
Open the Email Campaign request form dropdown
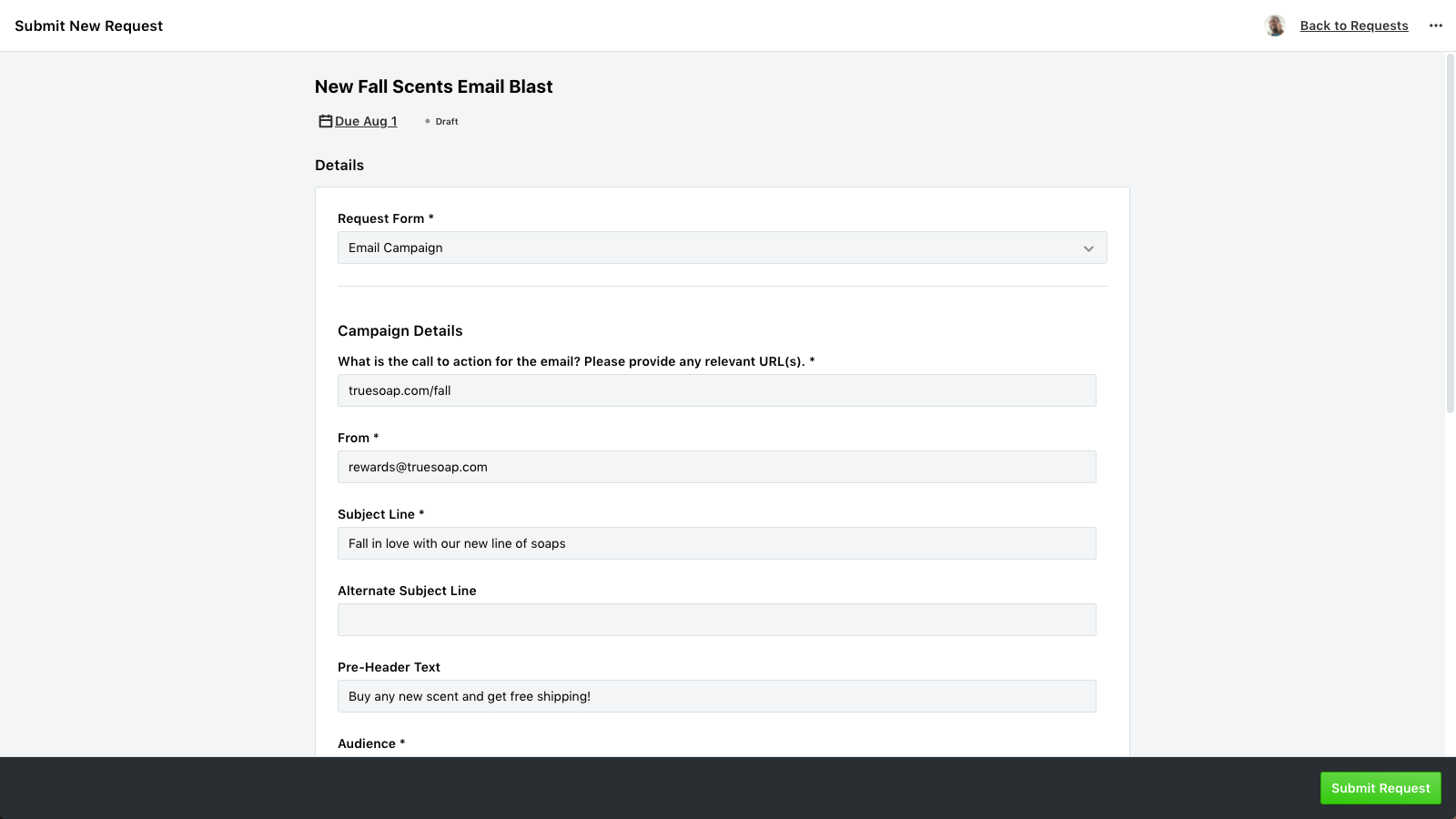[x=710, y=248]
